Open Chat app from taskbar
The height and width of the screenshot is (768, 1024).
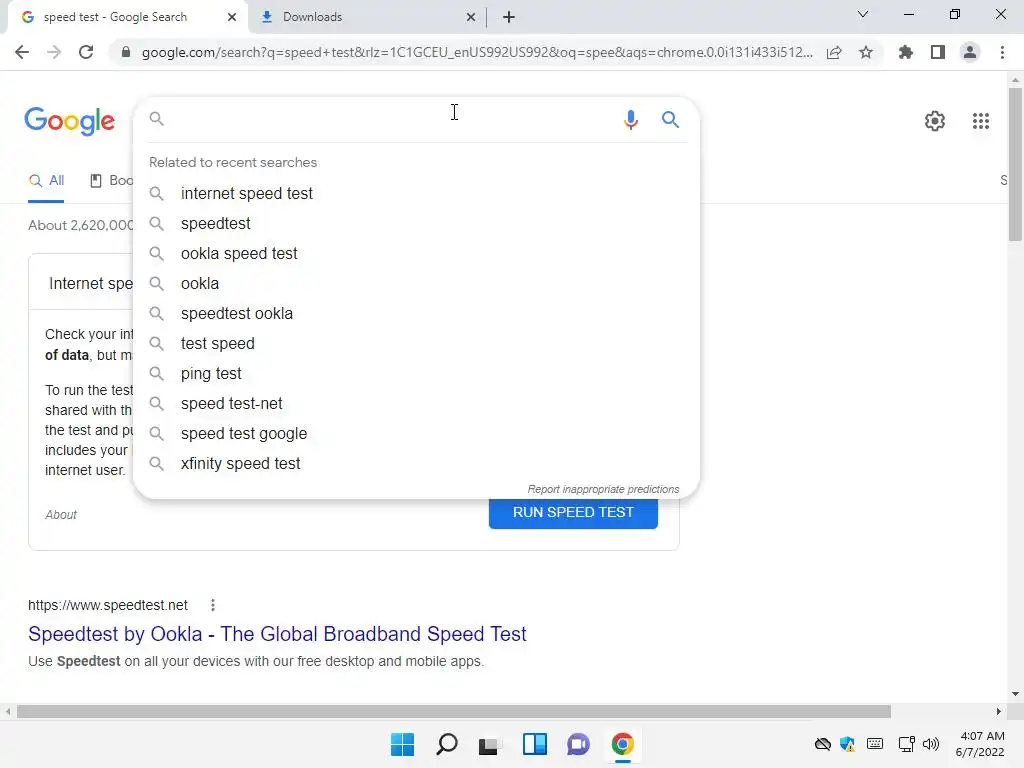click(x=578, y=744)
